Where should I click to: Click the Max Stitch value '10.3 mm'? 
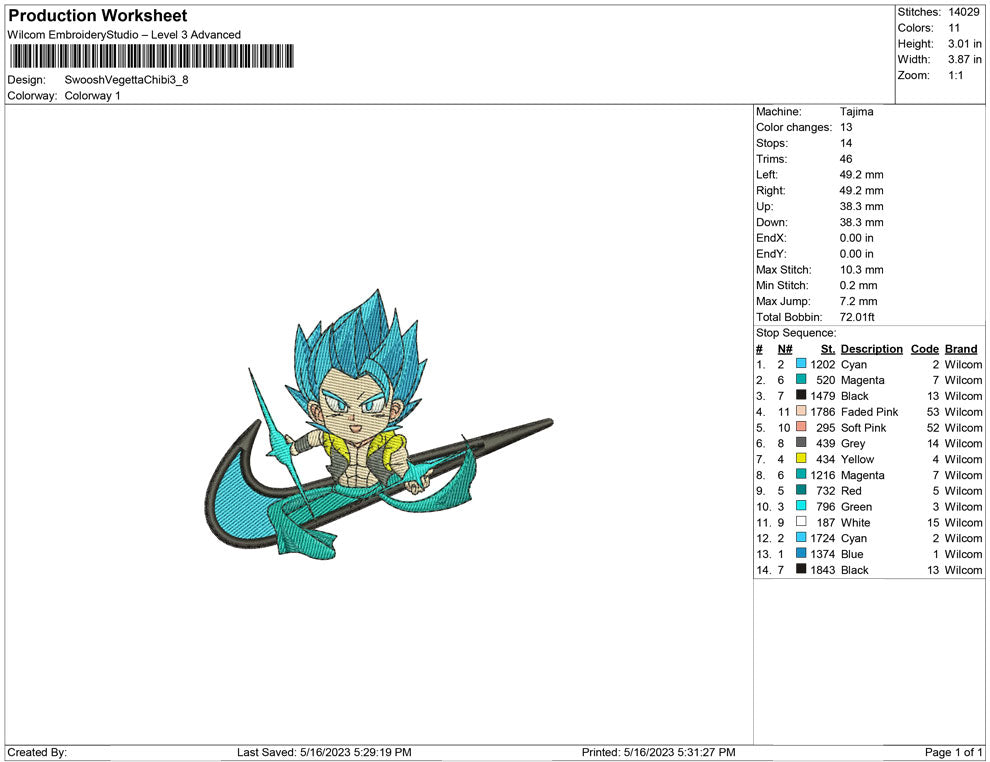861,270
